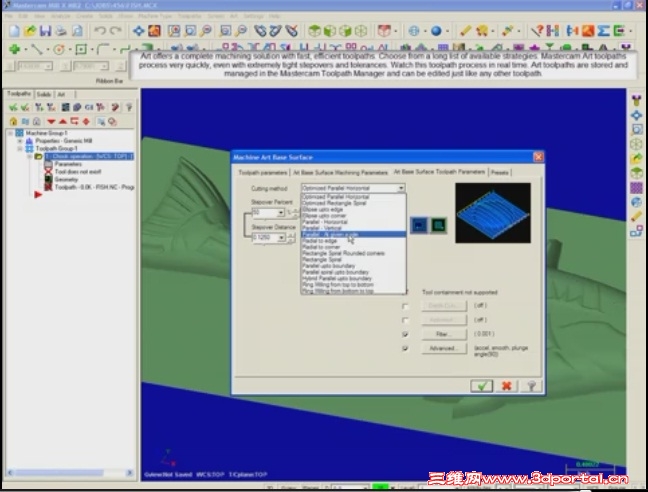Viewport: 648px width, 492px height.
Task: Switch to the Presets tab
Action: 500,173
